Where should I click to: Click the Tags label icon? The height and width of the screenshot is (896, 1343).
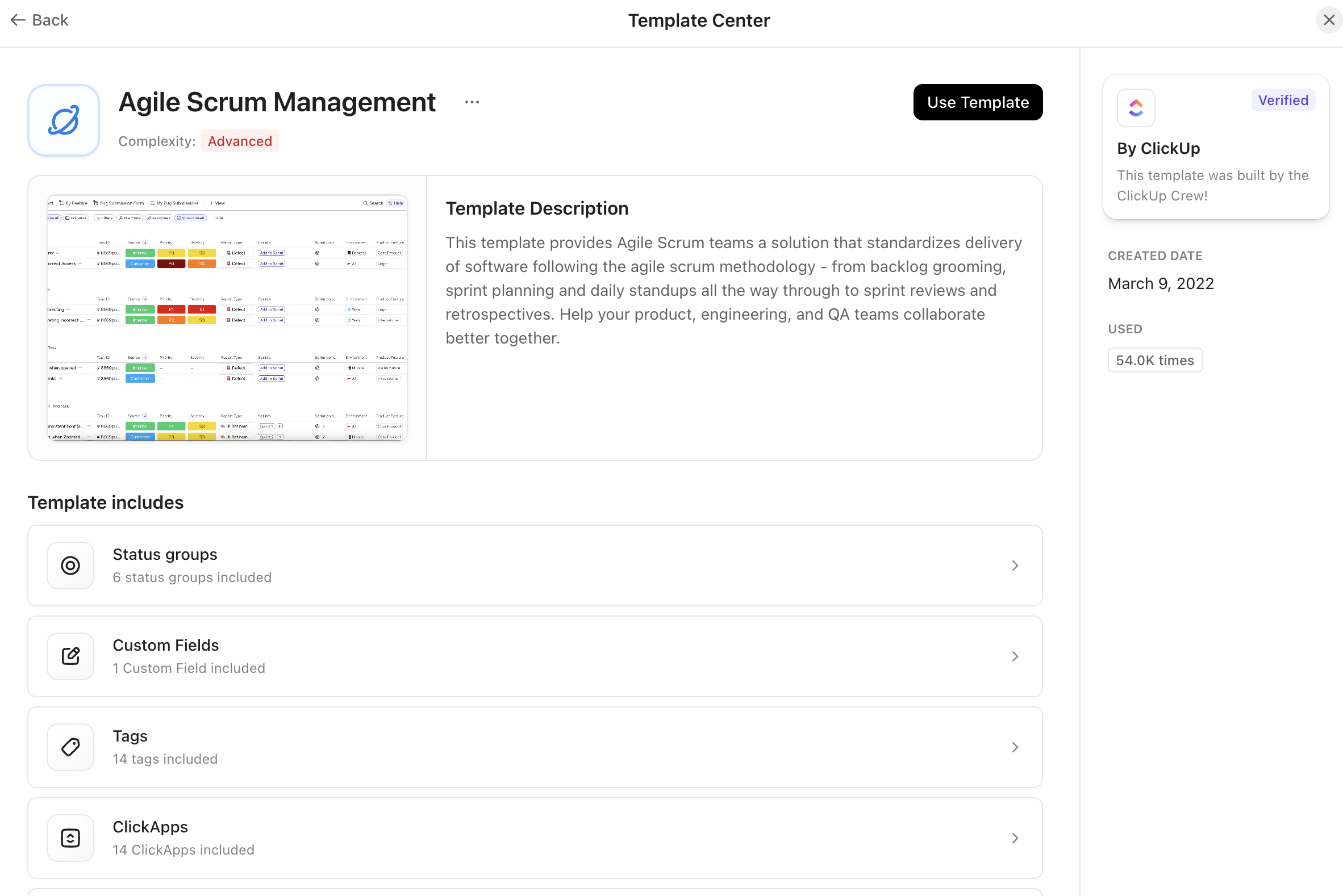tap(70, 746)
